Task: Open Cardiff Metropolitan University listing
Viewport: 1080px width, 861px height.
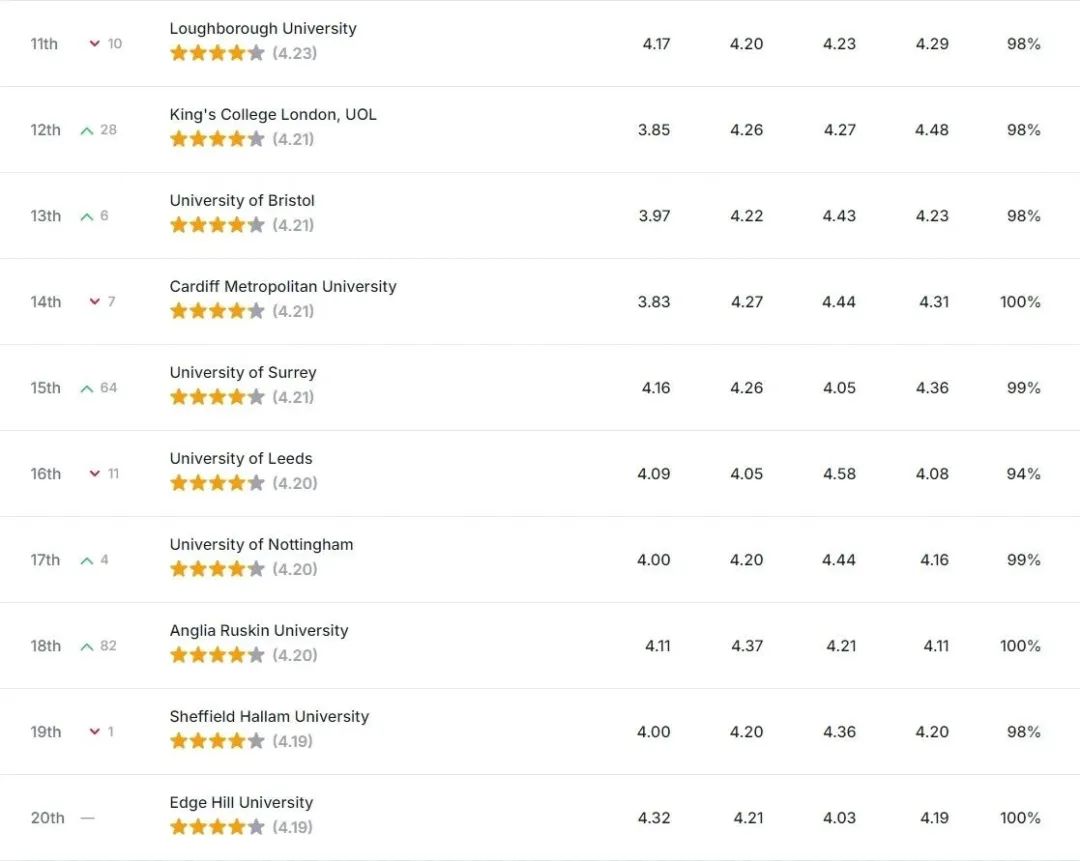Action: pyautogui.click(x=283, y=287)
